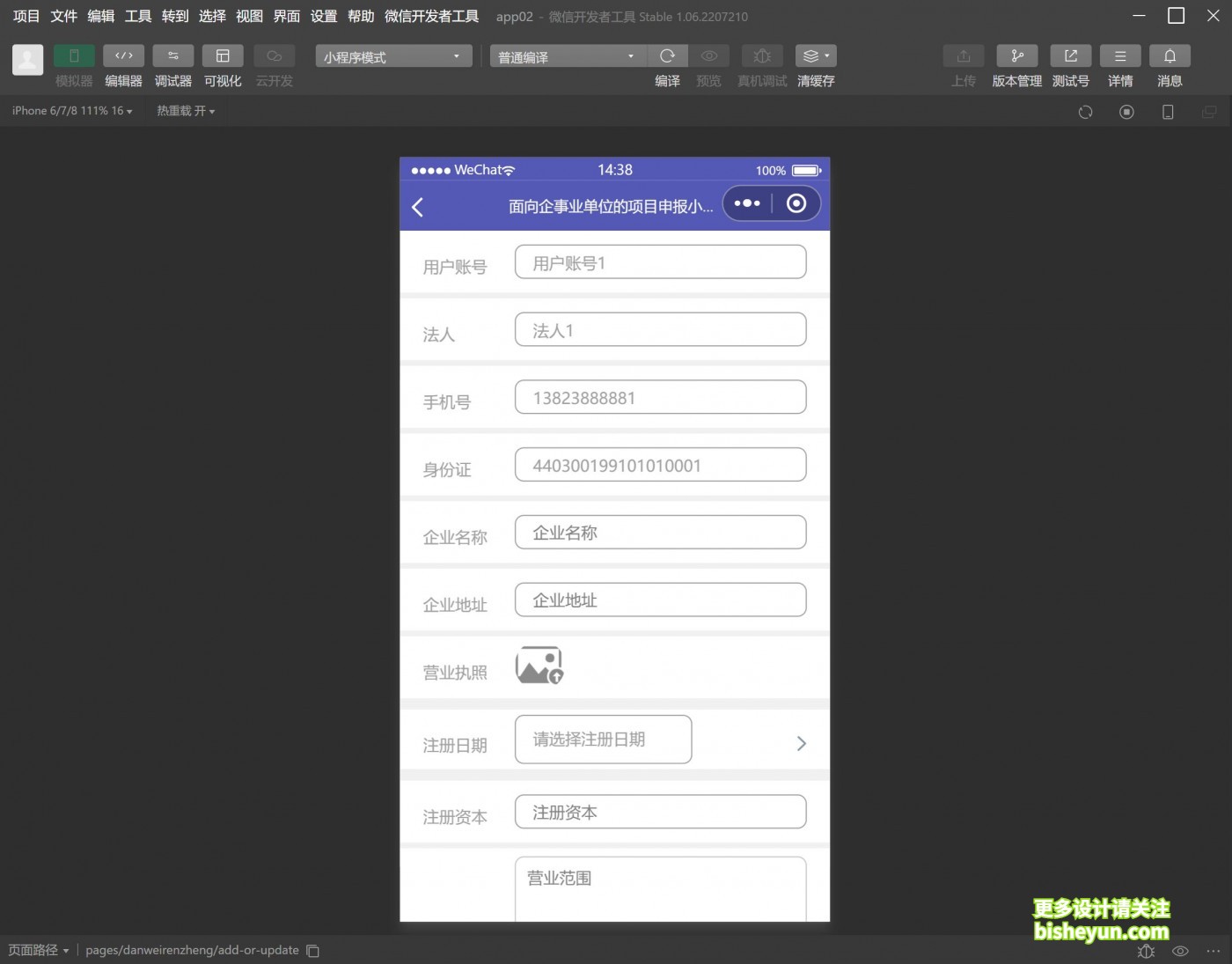Open the 小程序模式 mode dropdown
This screenshot has width=1232, height=964.
[392, 55]
